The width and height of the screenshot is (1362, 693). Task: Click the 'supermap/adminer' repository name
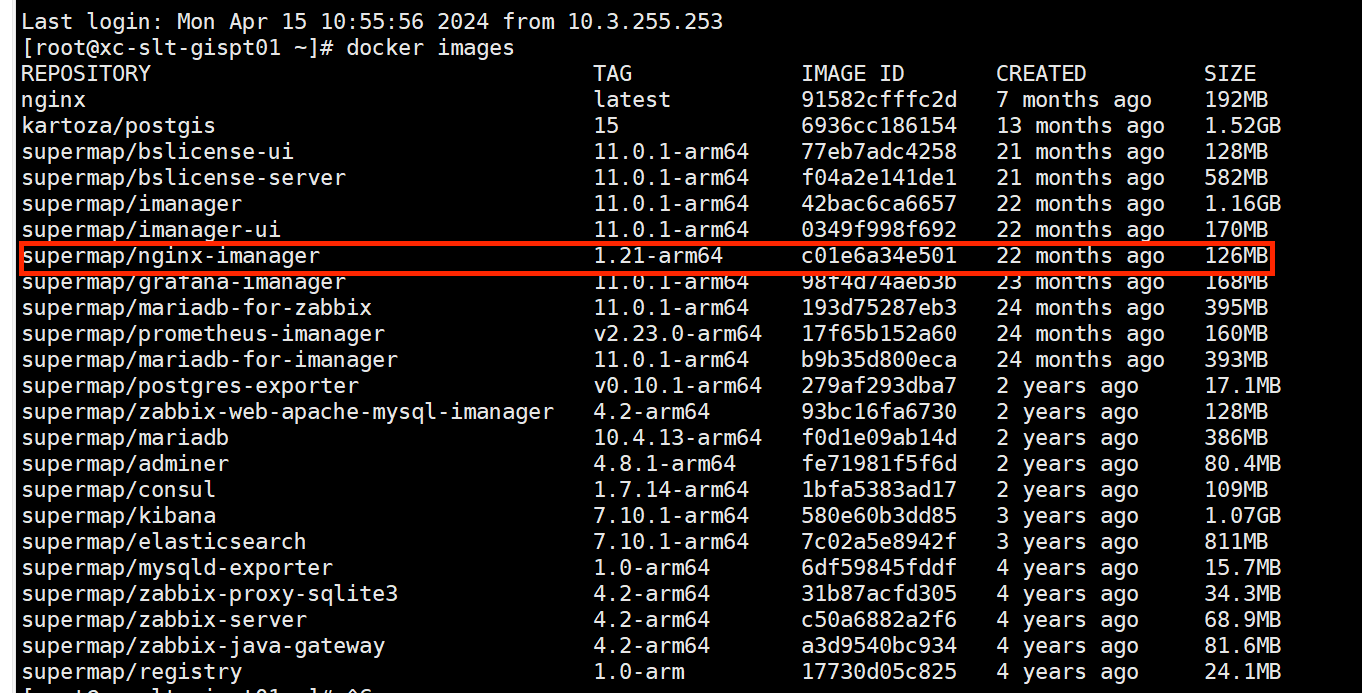pos(125,464)
